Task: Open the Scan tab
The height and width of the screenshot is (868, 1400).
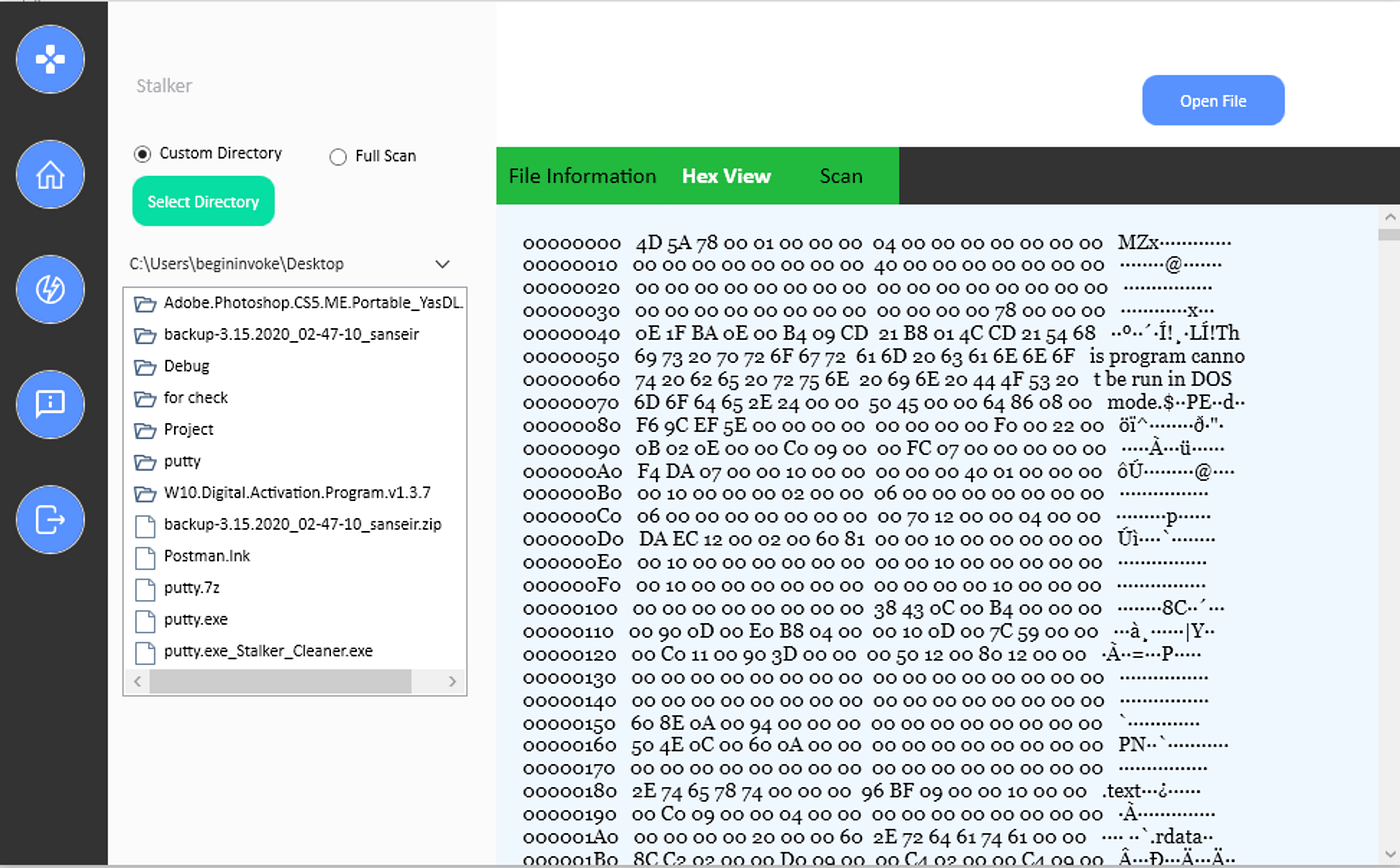Action: (840, 175)
